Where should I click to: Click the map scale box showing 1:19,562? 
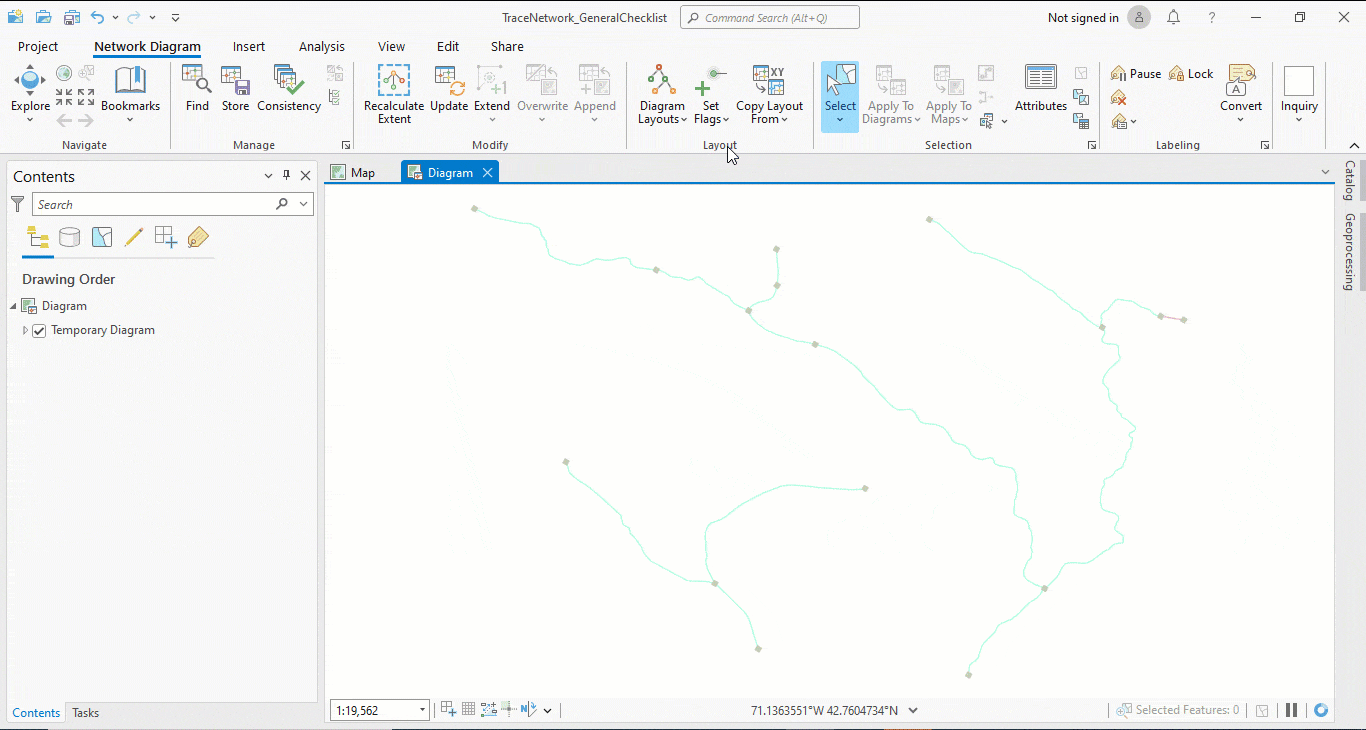click(x=372, y=709)
